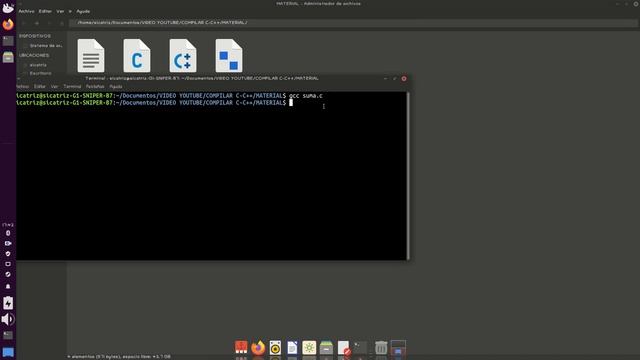Select the C++ source file icon
Image resolution: width=640 pixels, height=360 pixels.
(183, 56)
